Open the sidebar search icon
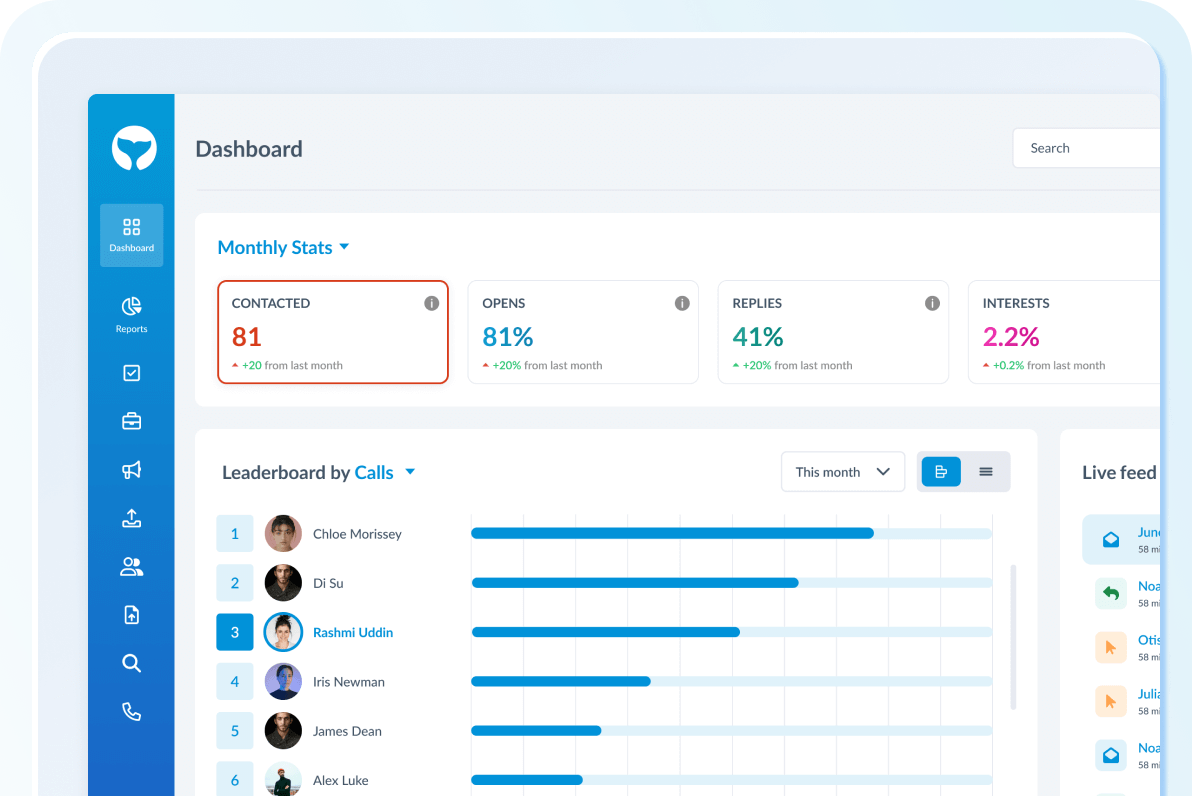This screenshot has width=1192, height=796. pyautogui.click(x=131, y=663)
